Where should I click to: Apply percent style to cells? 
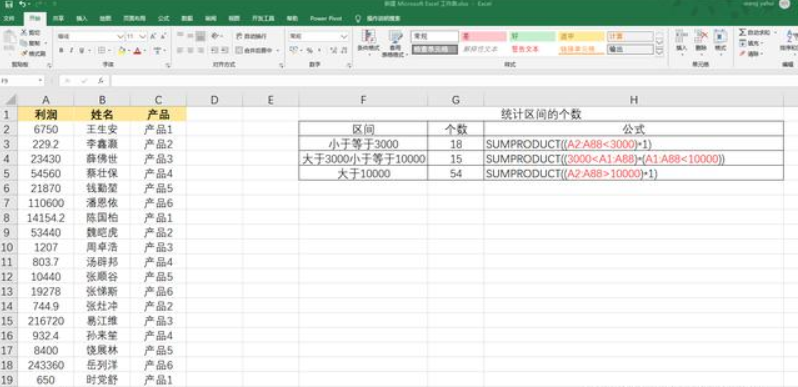click(x=309, y=50)
